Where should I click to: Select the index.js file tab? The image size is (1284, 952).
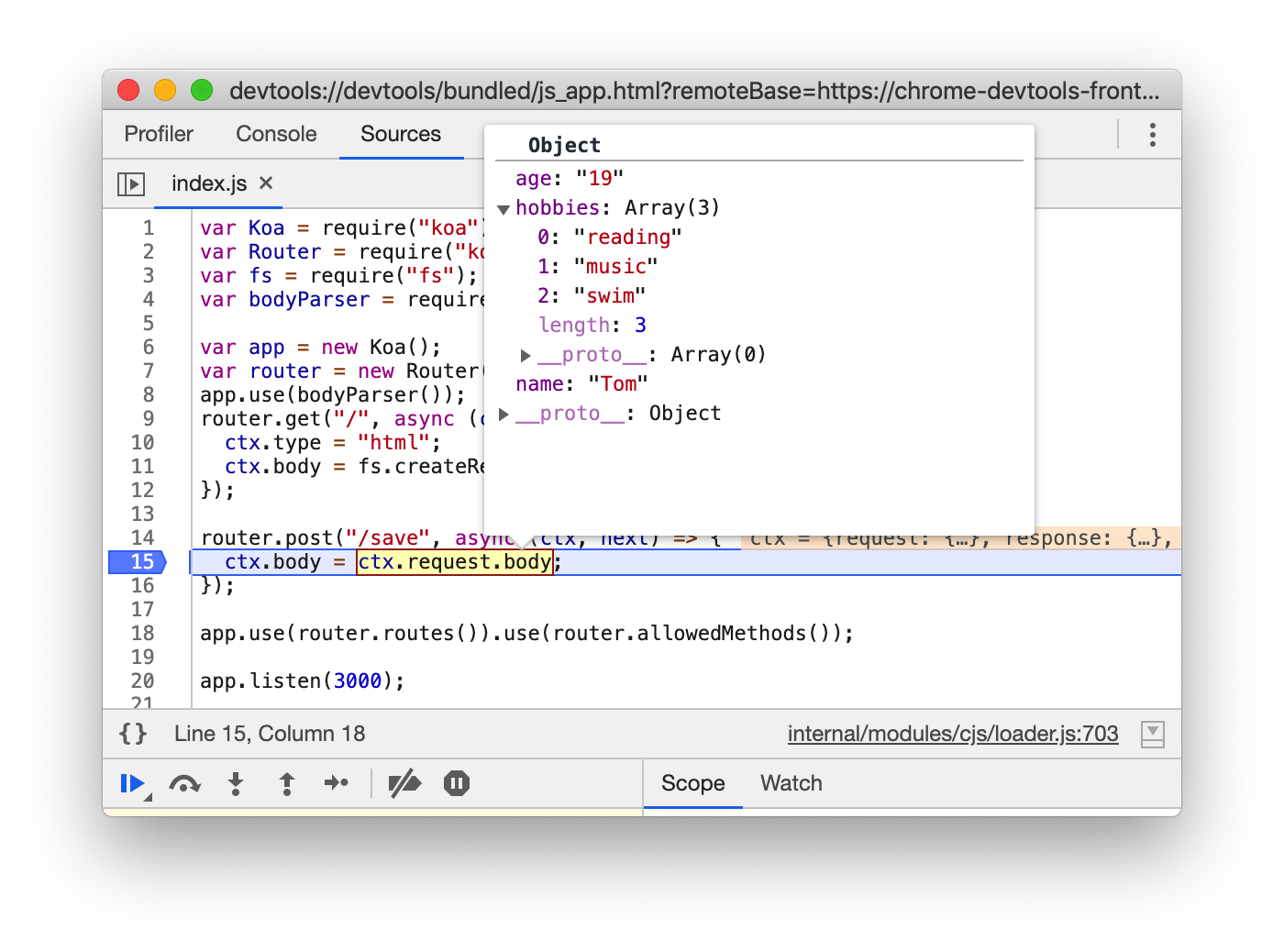(x=209, y=183)
